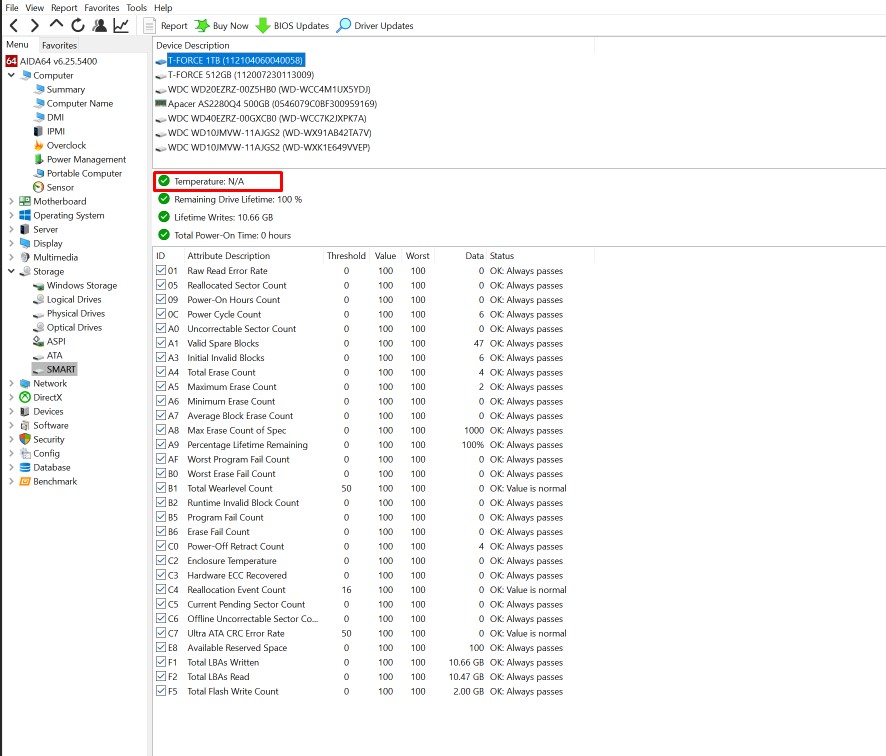This screenshot has width=886, height=756.
Task: Open the graph chart icon
Action: click(x=121, y=25)
